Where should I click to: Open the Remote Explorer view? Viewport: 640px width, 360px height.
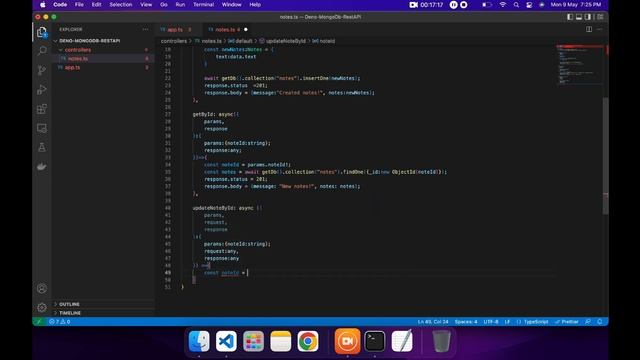(x=42, y=128)
